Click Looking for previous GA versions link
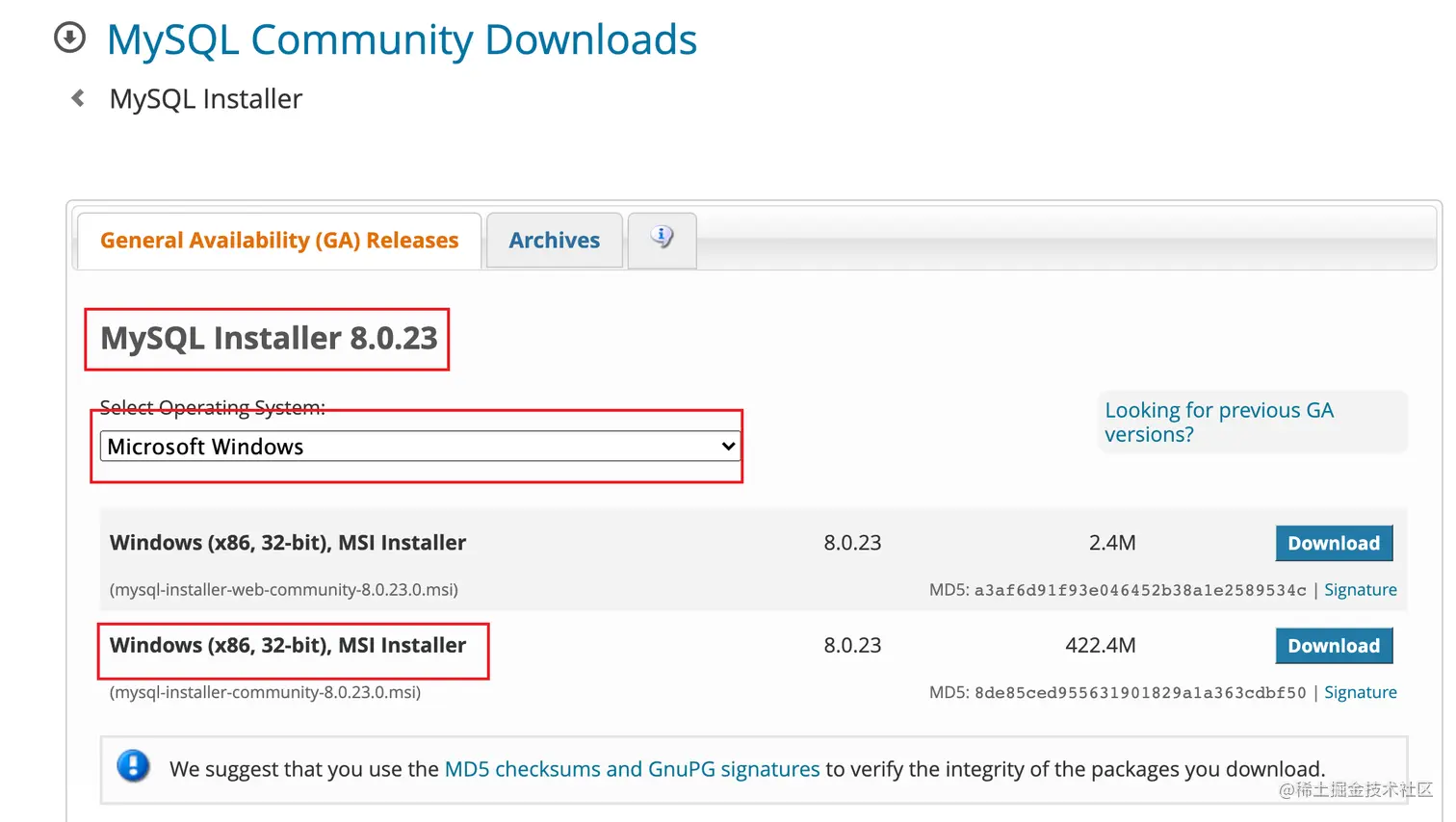Viewport: 1456px width, 822px height. (x=1218, y=422)
